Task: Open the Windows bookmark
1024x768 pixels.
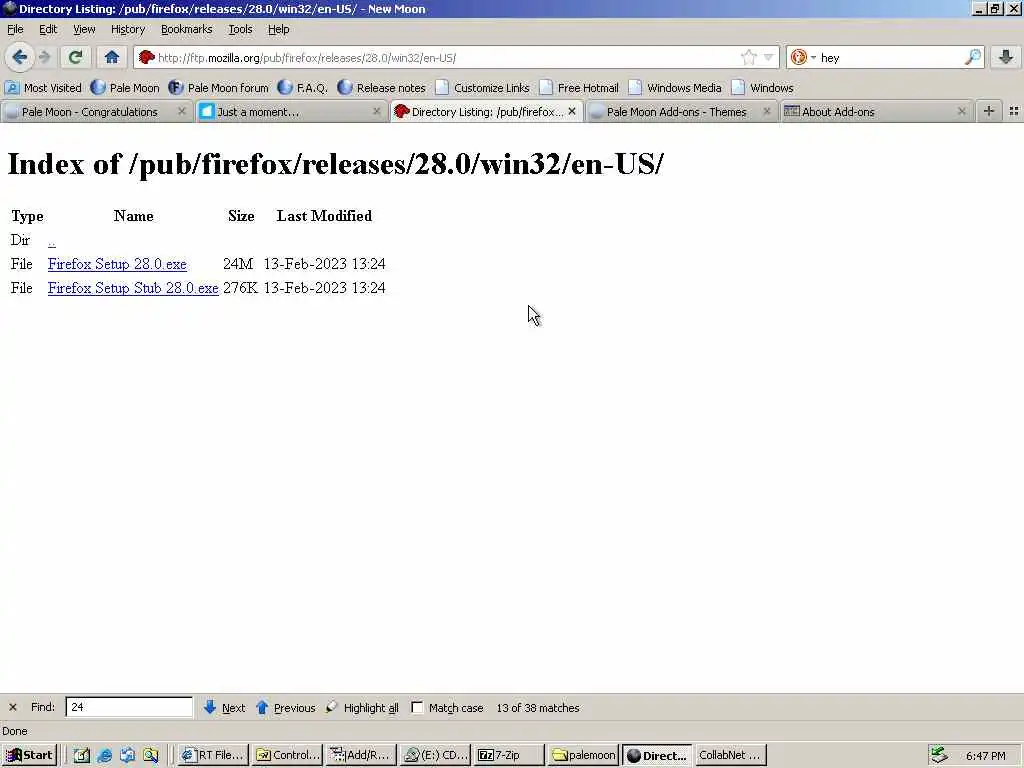Action: (763, 88)
